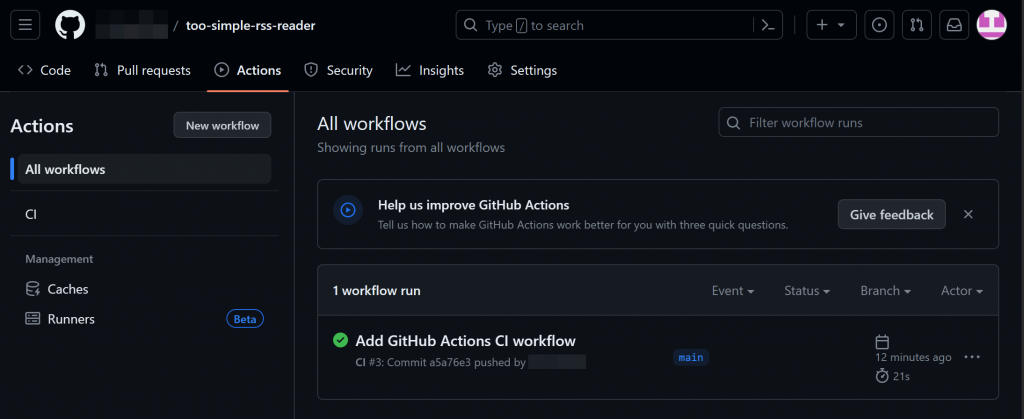
Task: Open the Issues icon in header
Action: [879, 25]
